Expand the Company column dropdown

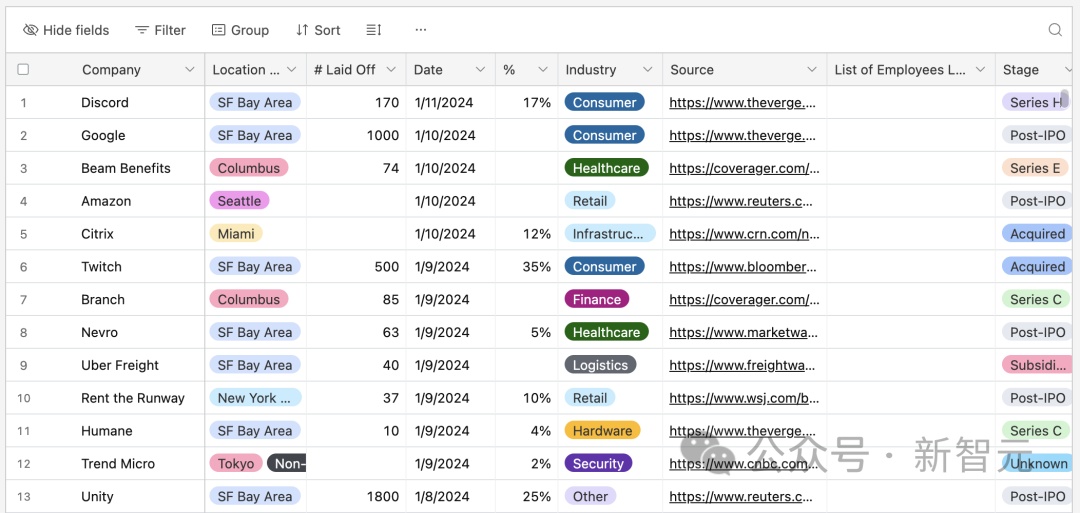pos(190,70)
